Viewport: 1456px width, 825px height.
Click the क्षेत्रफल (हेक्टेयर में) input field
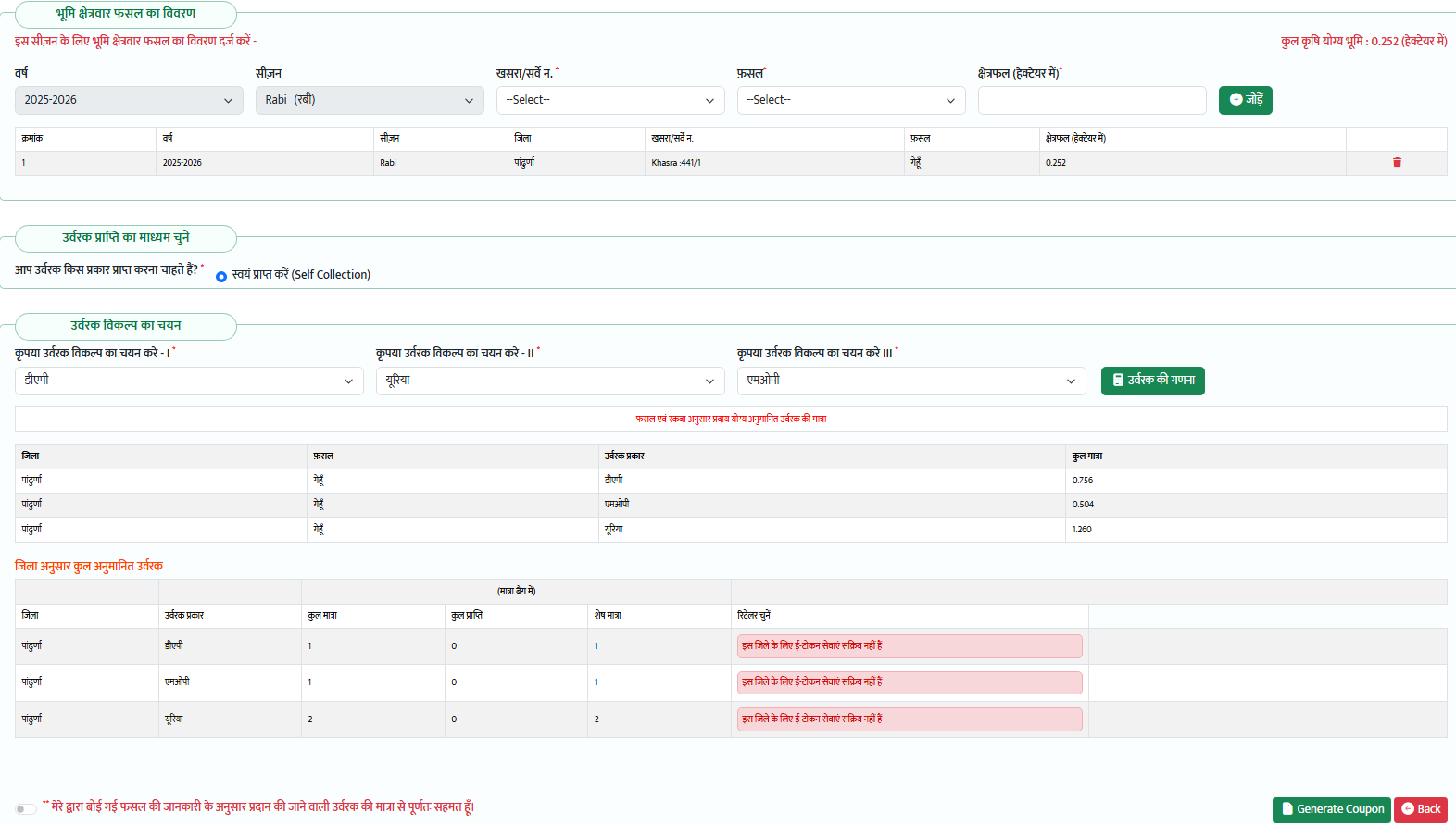point(1092,100)
